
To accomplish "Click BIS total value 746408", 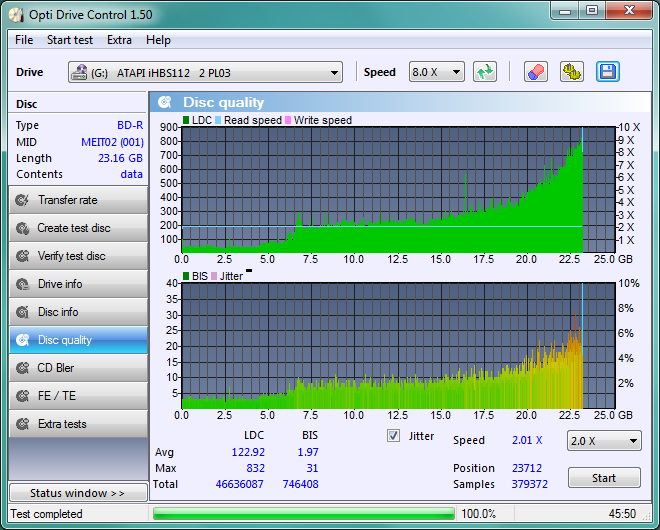I will click(x=300, y=484).
